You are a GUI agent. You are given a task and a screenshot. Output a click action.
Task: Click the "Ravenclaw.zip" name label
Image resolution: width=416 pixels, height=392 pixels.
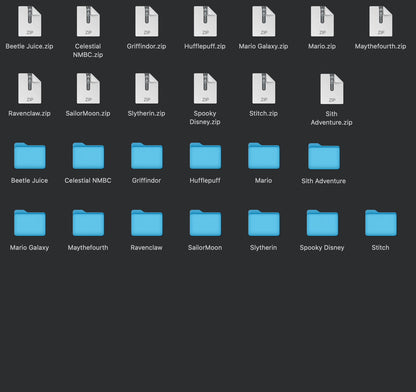coord(29,113)
